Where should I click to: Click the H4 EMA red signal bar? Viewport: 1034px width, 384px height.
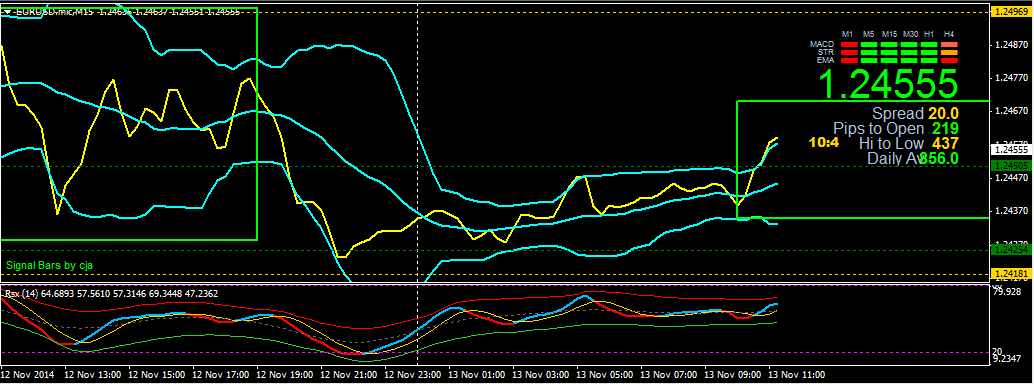[x=950, y=60]
